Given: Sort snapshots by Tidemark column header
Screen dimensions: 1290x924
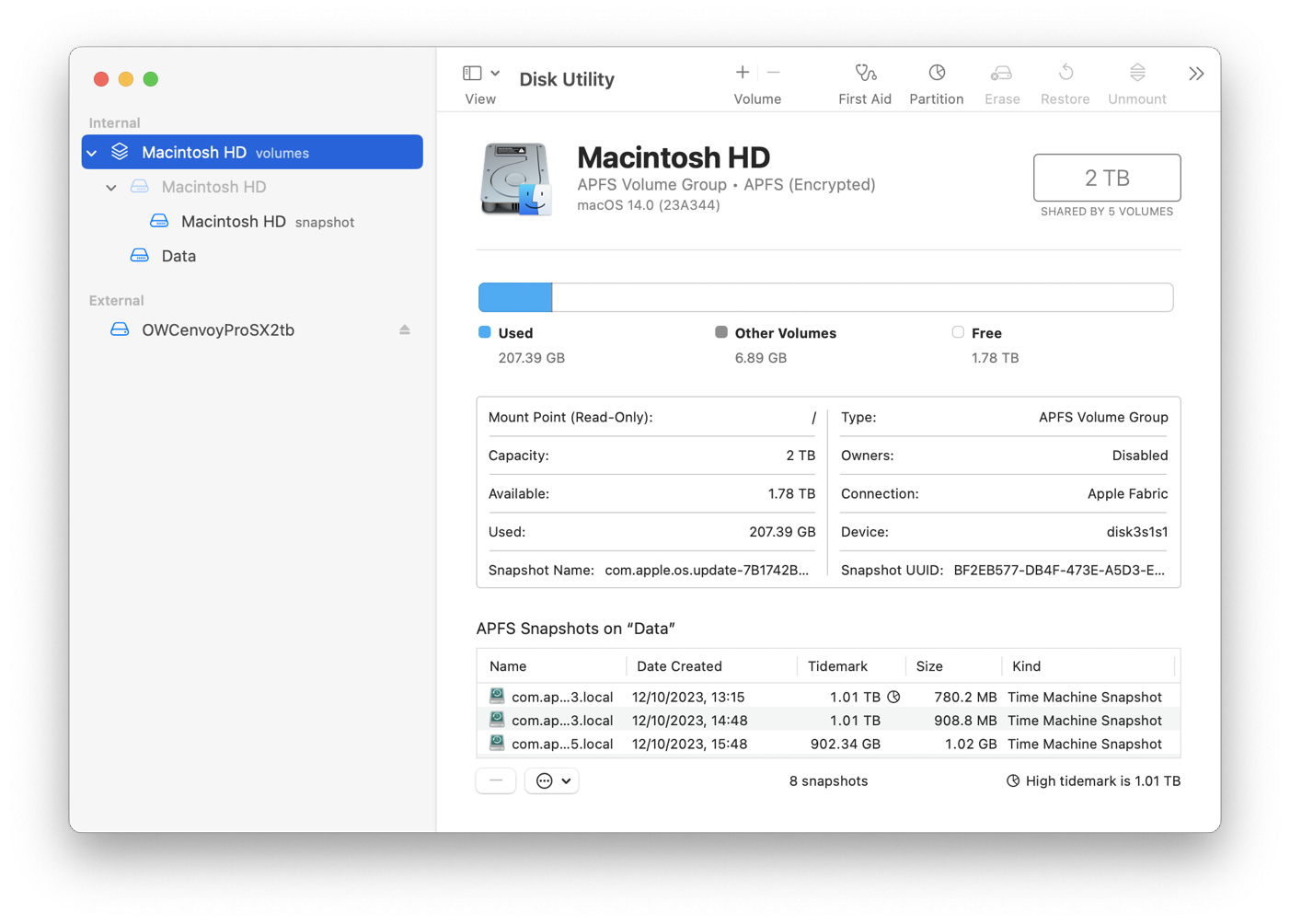Looking at the screenshot, I should tap(837, 666).
